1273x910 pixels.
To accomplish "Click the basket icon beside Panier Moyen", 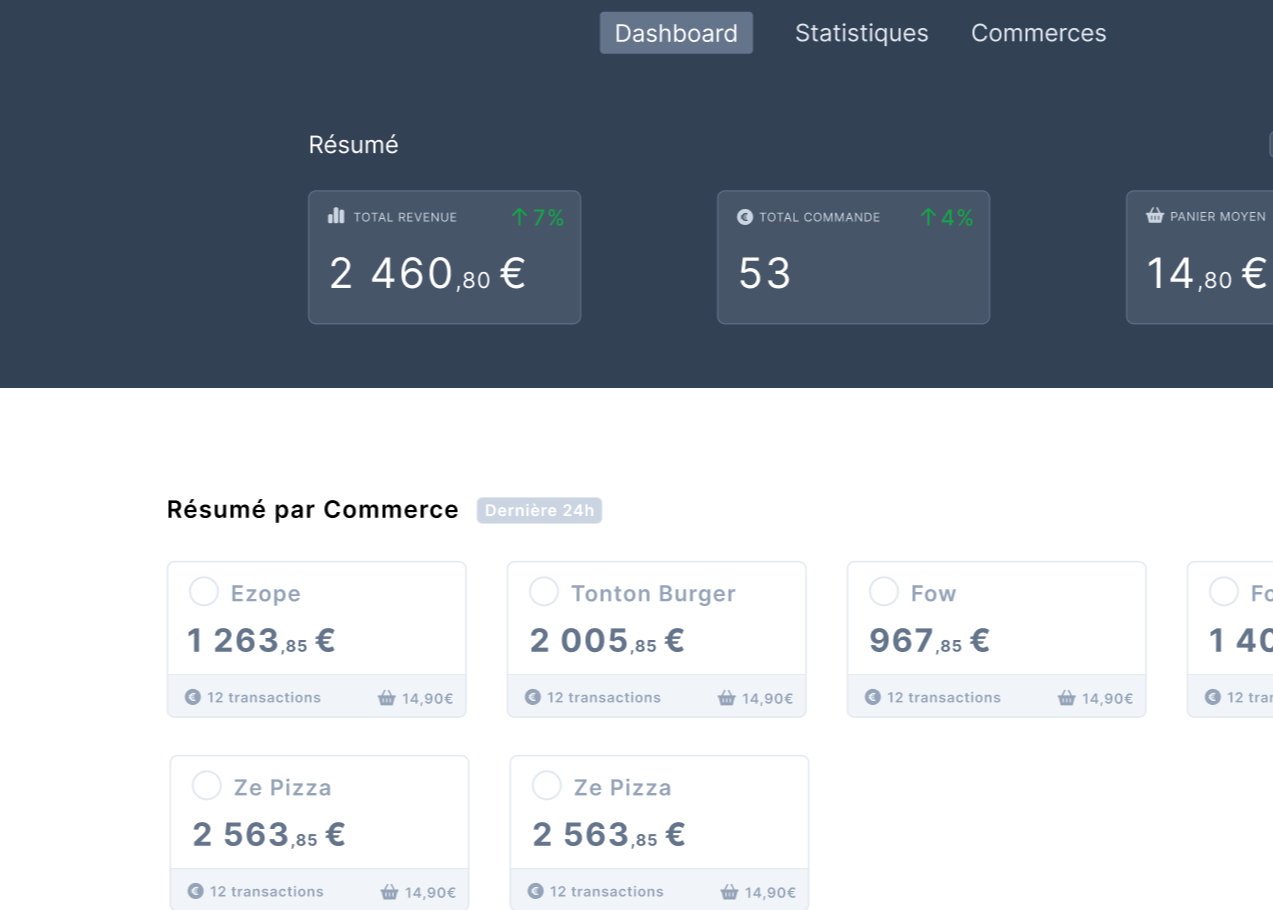I will point(1154,216).
